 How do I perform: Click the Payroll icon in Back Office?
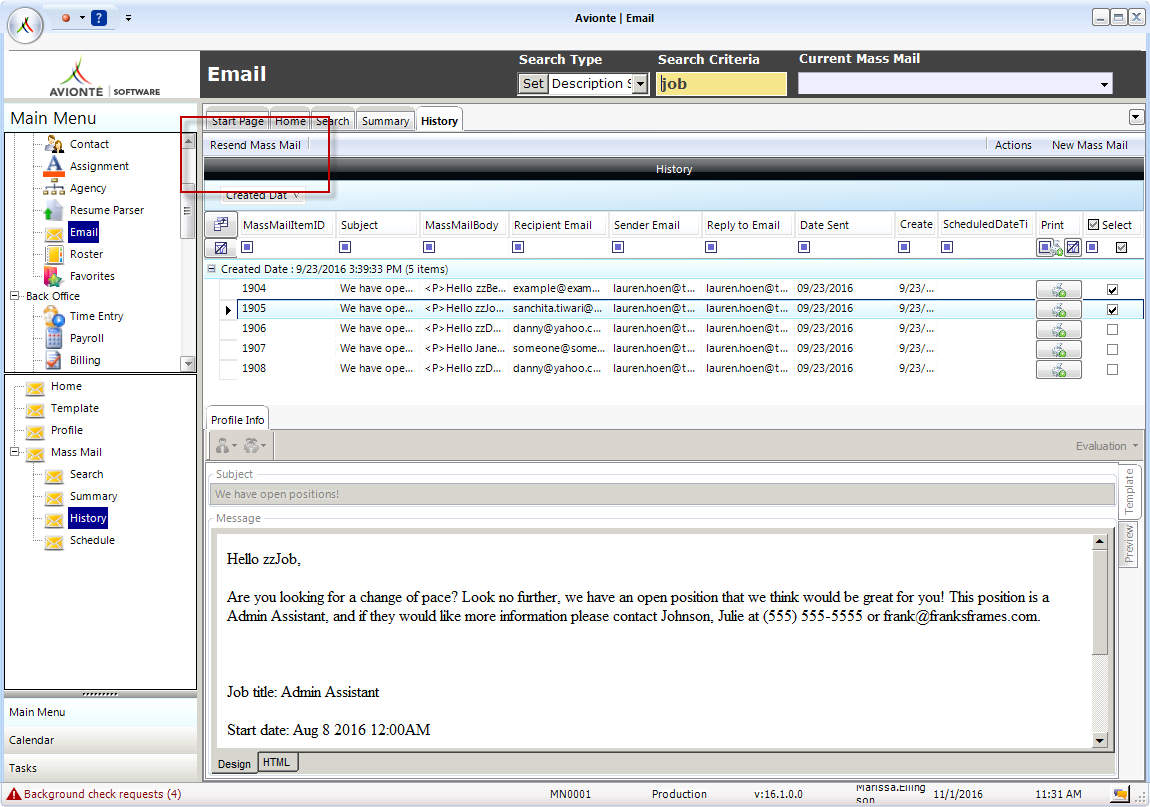[53, 338]
